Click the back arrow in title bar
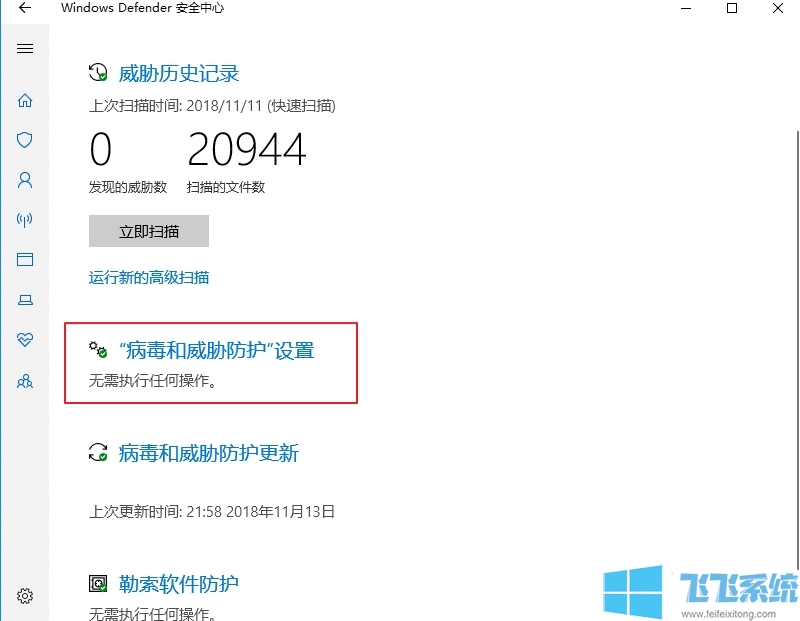 (x=25, y=8)
